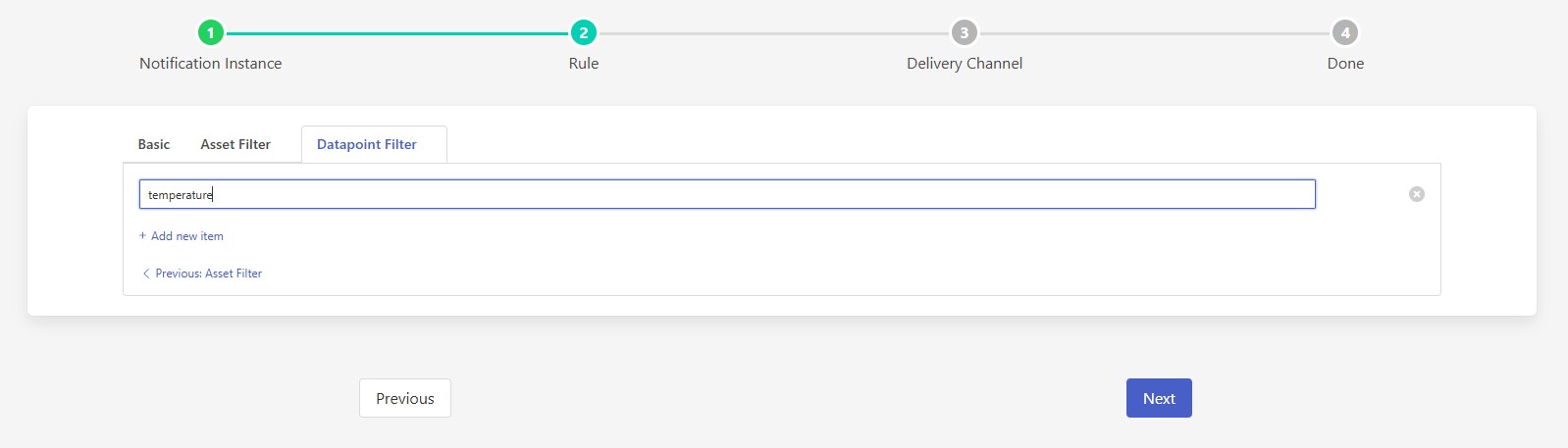Select the Datapoint Filter tab
The height and width of the screenshot is (448, 1568).
click(x=367, y=144)
